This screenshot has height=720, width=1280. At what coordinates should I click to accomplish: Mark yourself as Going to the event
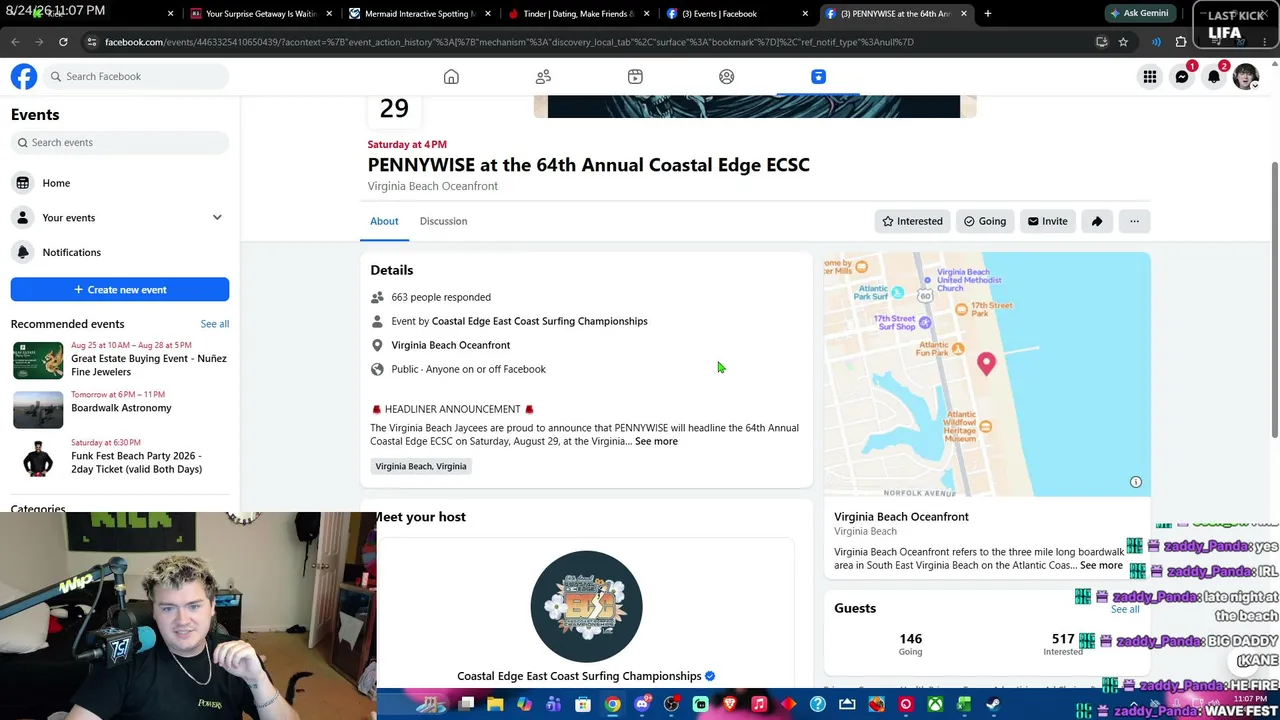click(985, 221)
